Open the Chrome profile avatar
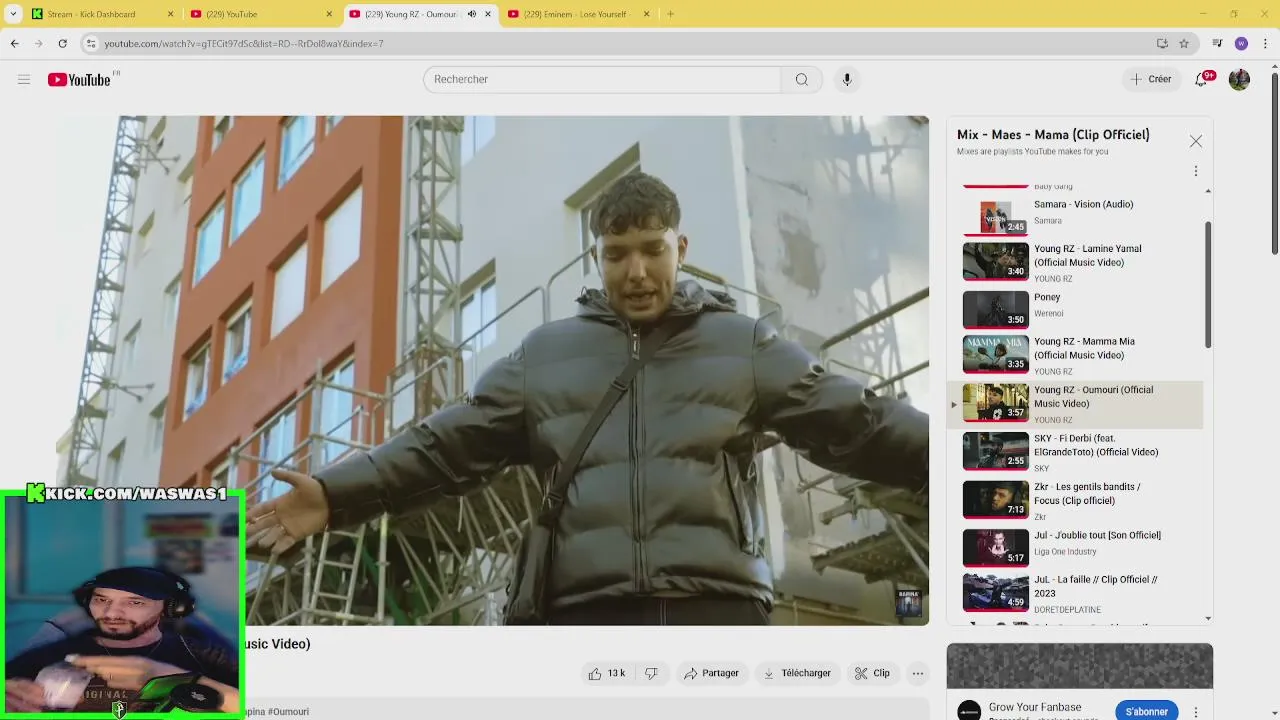 pyautogui.click(x=1241, y=44)
